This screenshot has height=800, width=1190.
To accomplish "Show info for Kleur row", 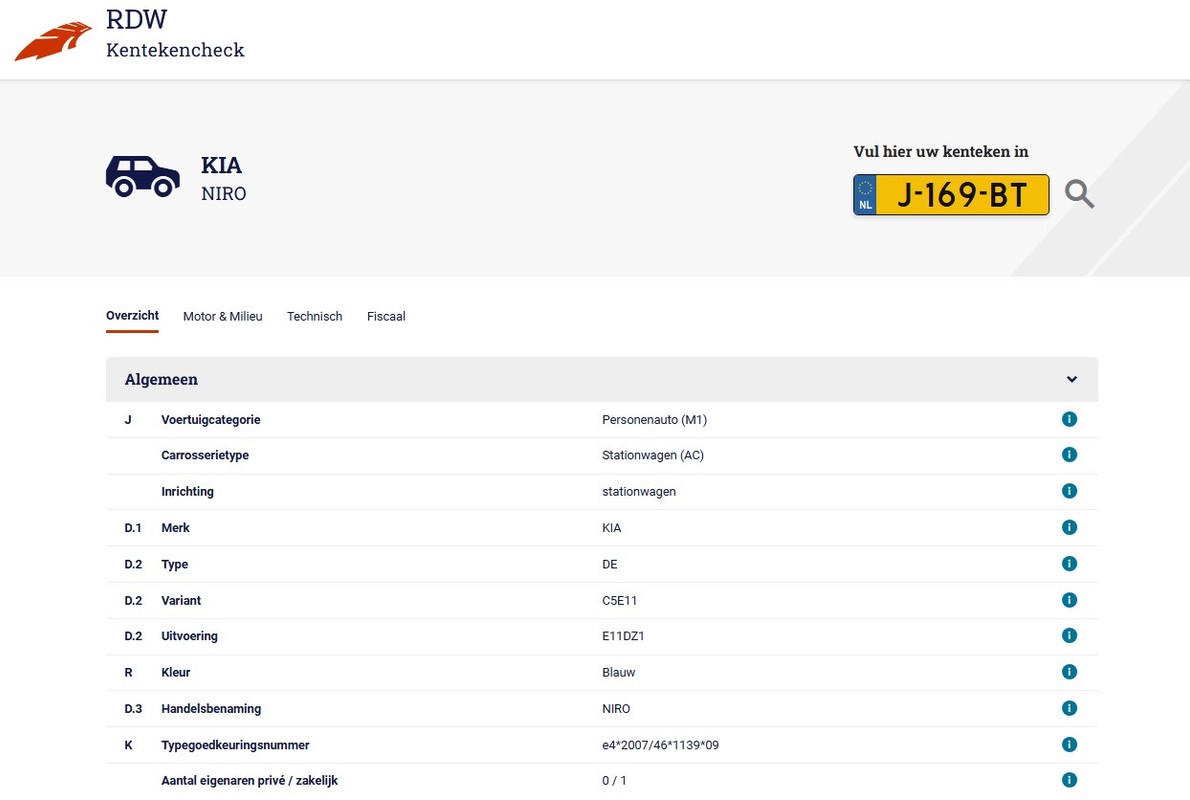I will click(1069, 672).
